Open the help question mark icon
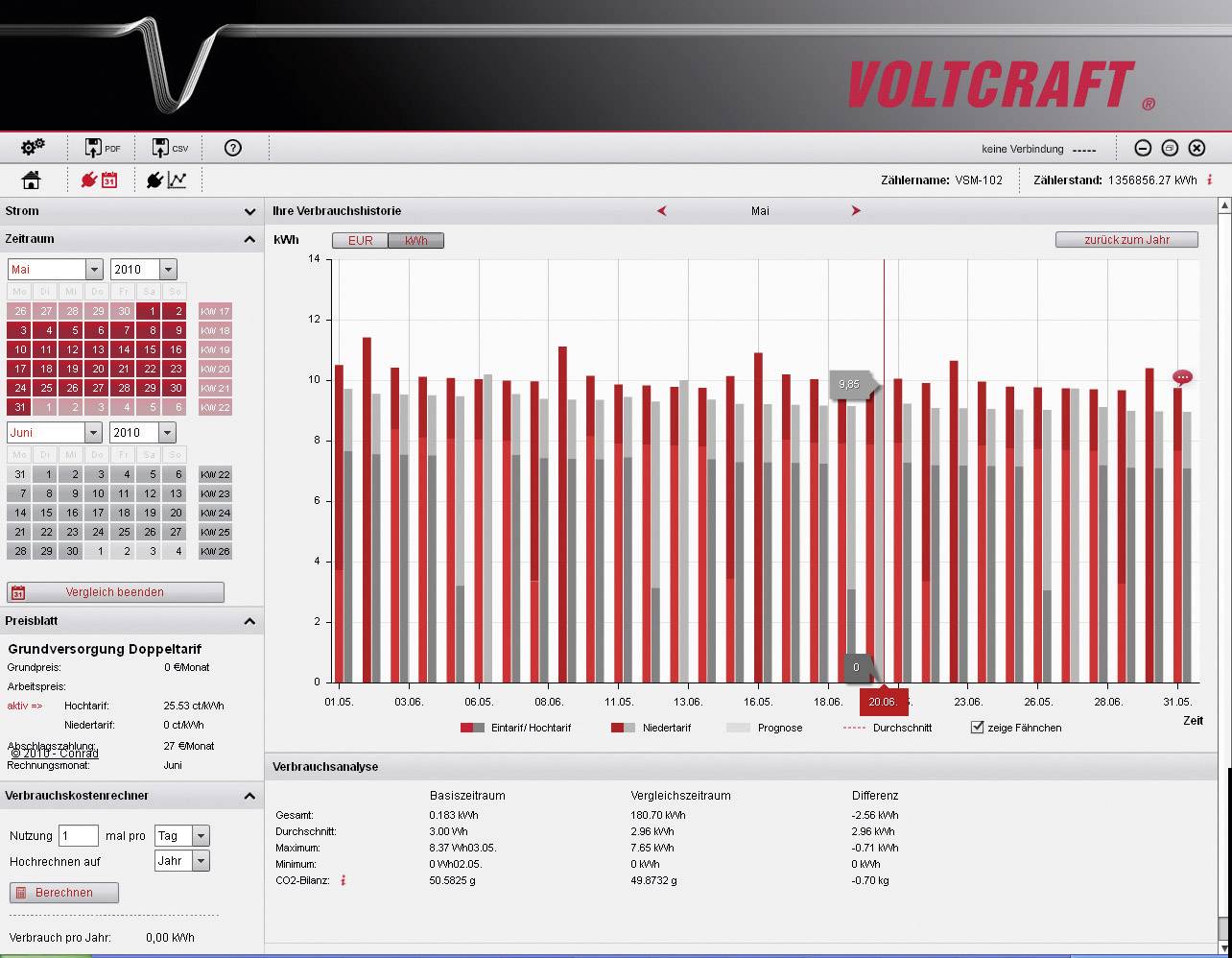The image size is (1232, 958). point(233,148)
